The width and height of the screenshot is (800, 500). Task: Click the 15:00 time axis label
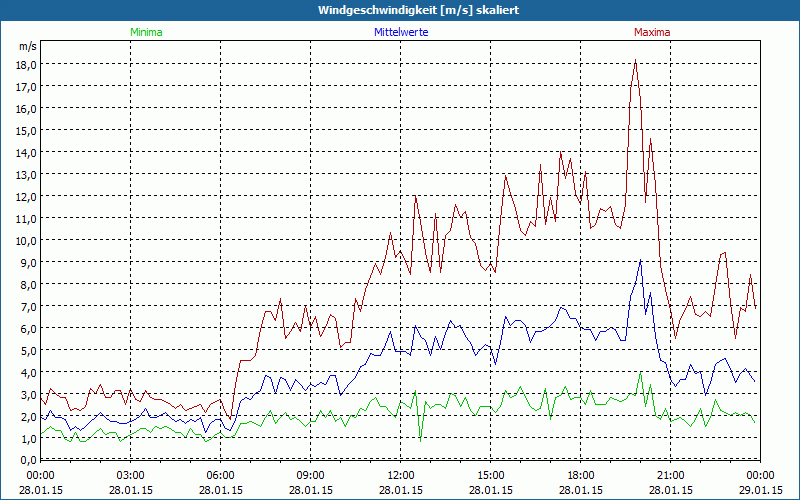click(491, 475)
